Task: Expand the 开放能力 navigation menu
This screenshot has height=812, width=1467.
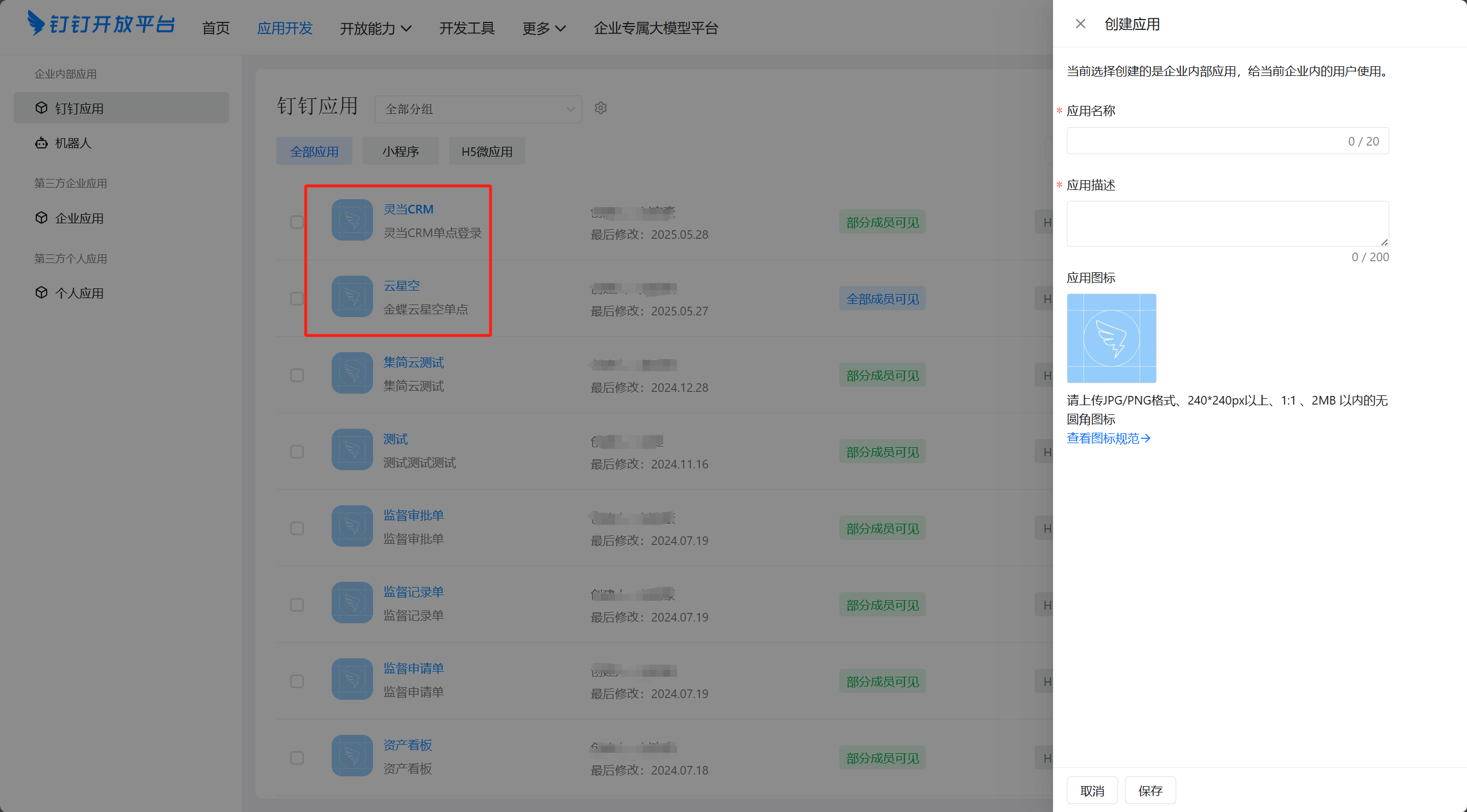Action: coord(375,28)
